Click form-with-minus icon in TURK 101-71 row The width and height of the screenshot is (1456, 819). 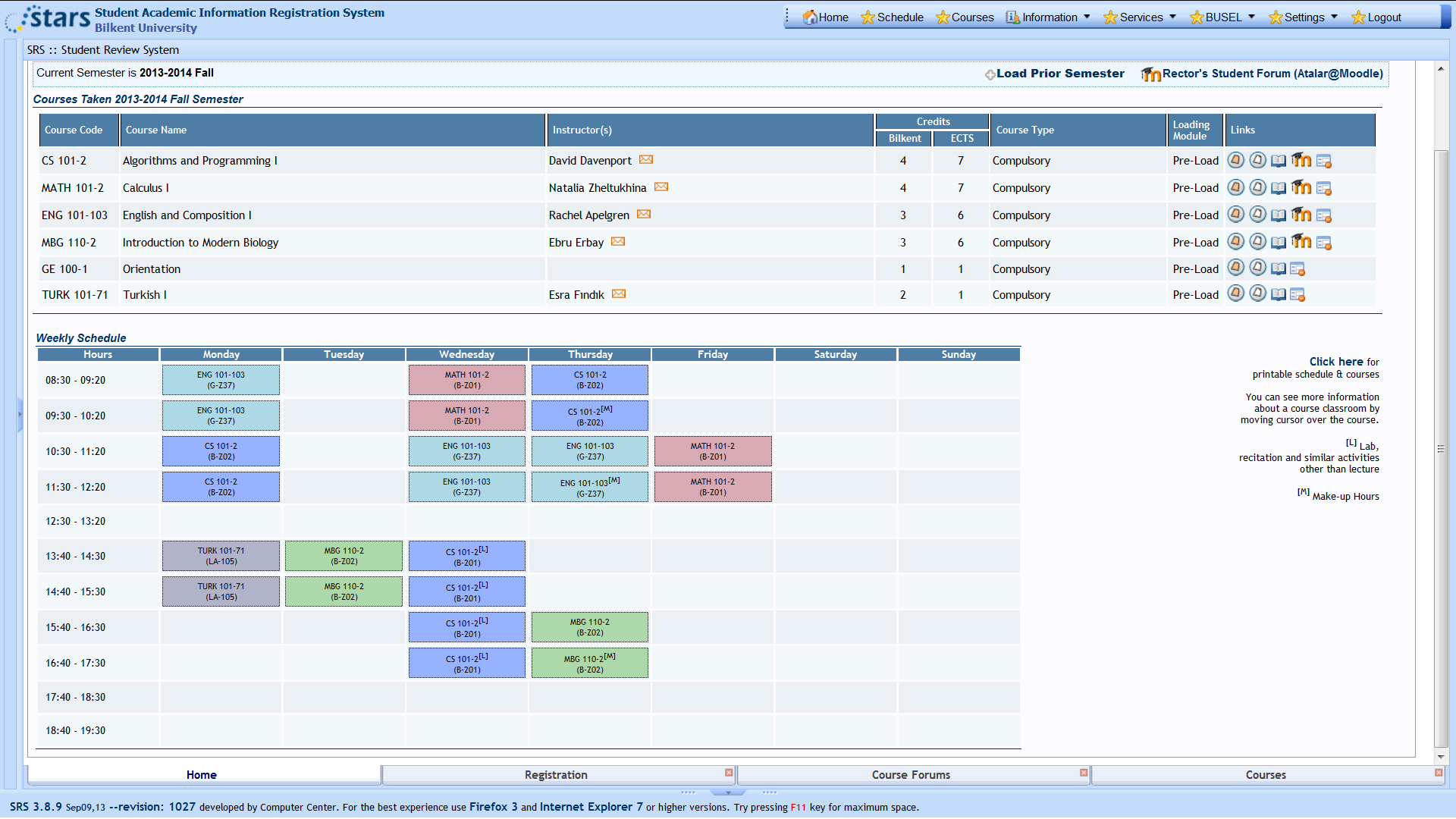(x=1298, y=295)
